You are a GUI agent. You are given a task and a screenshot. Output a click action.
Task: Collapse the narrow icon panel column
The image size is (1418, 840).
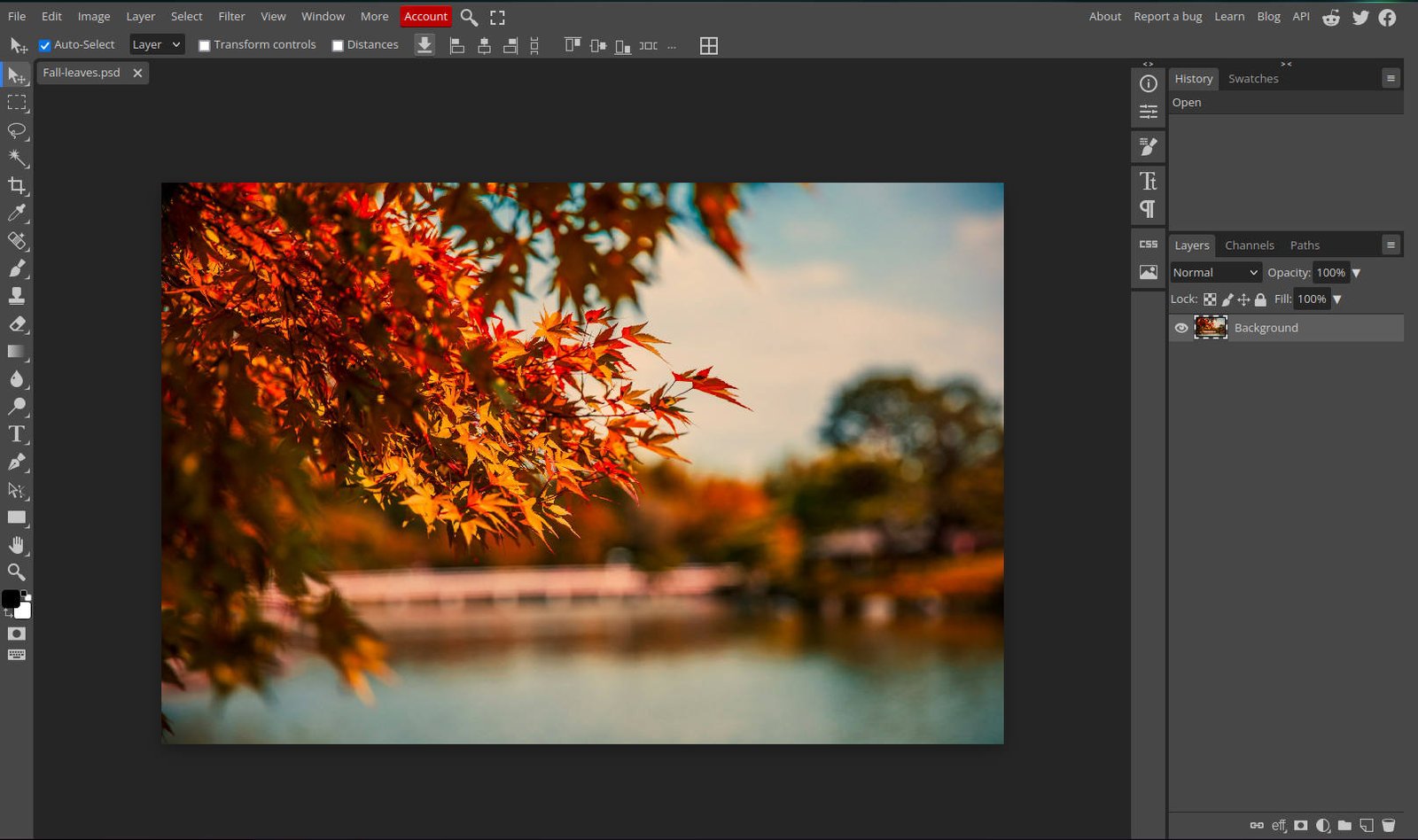tap(1148, 64)
